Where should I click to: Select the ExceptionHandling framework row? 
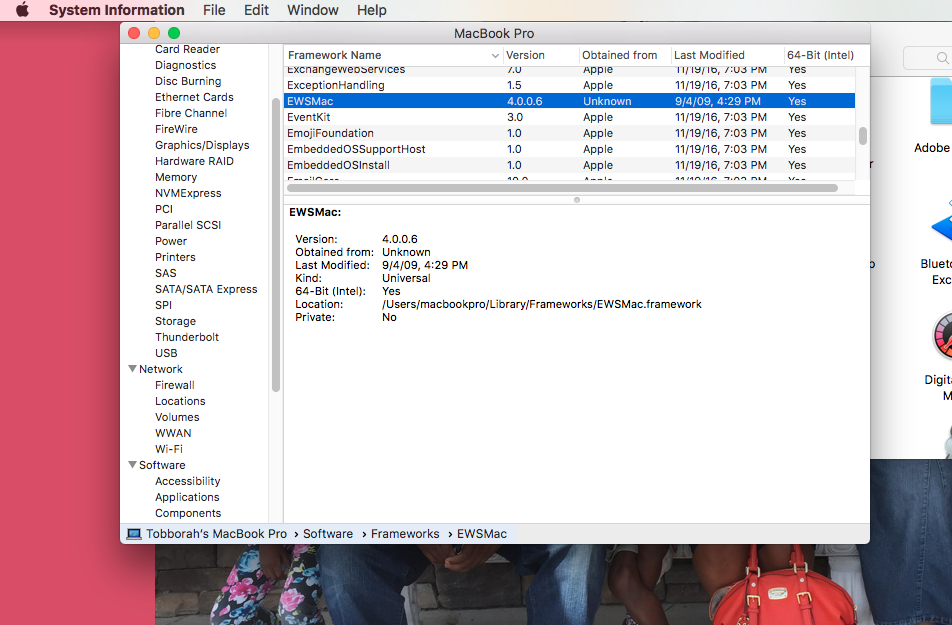point(570,85)
